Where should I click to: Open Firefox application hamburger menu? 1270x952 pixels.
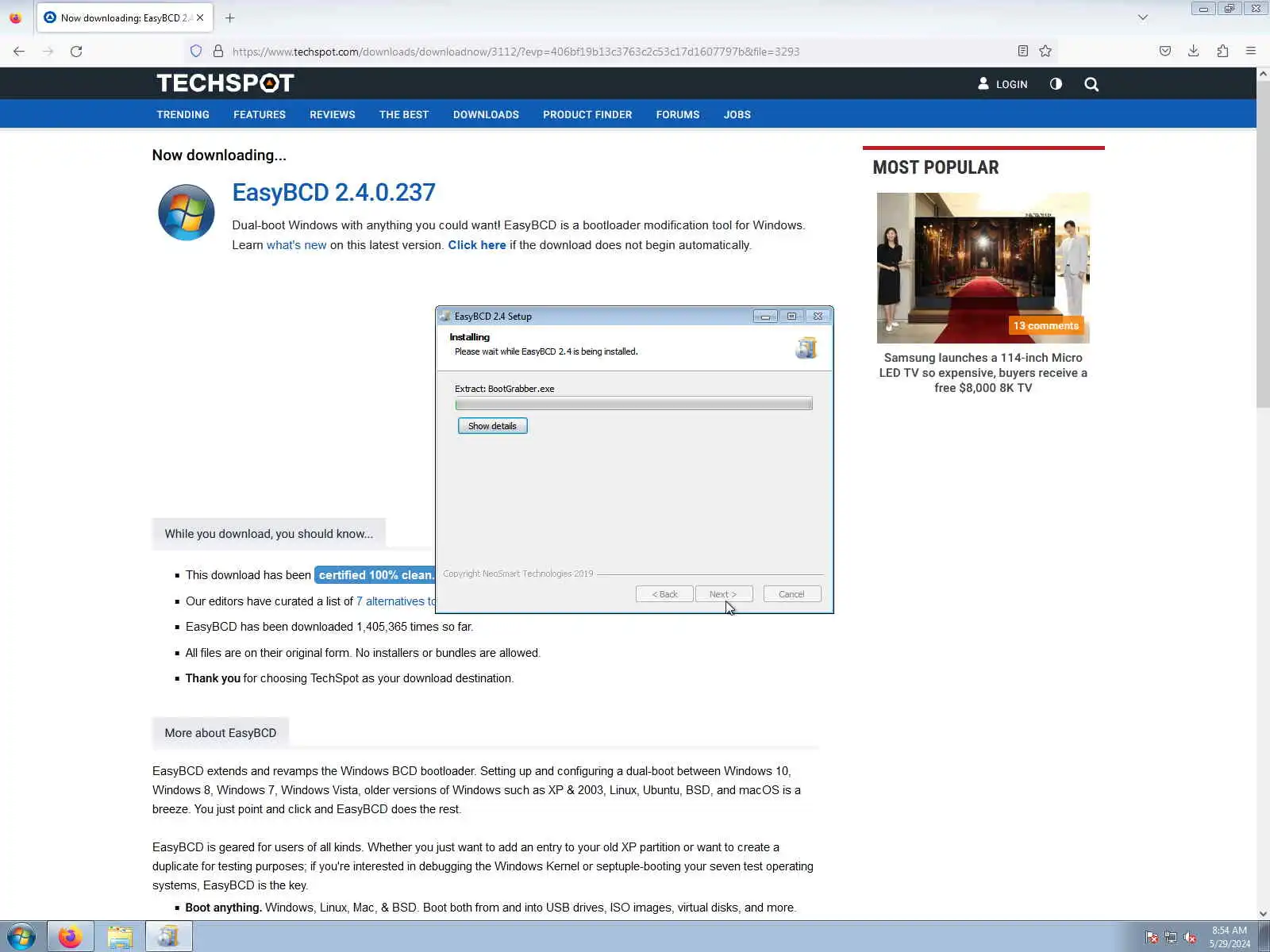[1251, 52]
